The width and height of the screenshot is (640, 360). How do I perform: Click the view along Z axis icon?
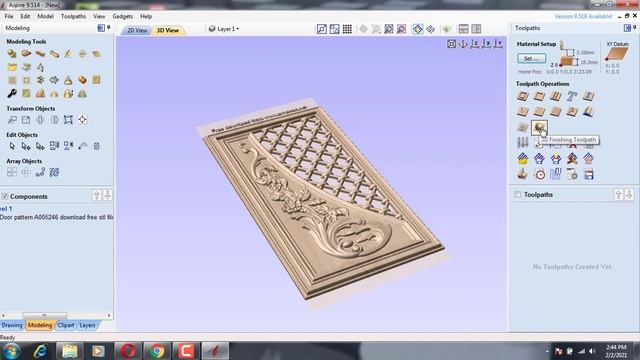[475, 44]
